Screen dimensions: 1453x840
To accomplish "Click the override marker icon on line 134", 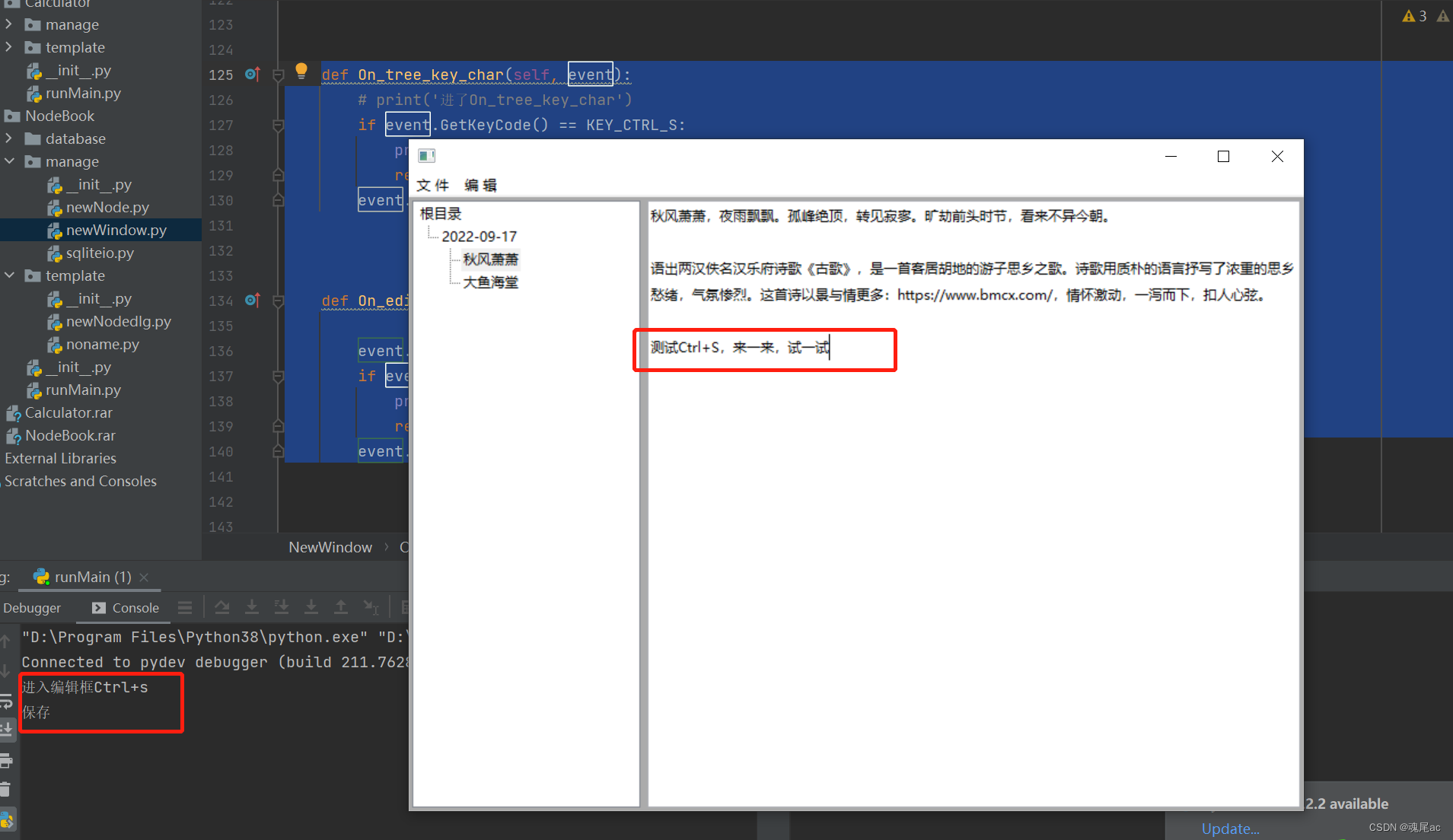I will click(x=253, y=301).
